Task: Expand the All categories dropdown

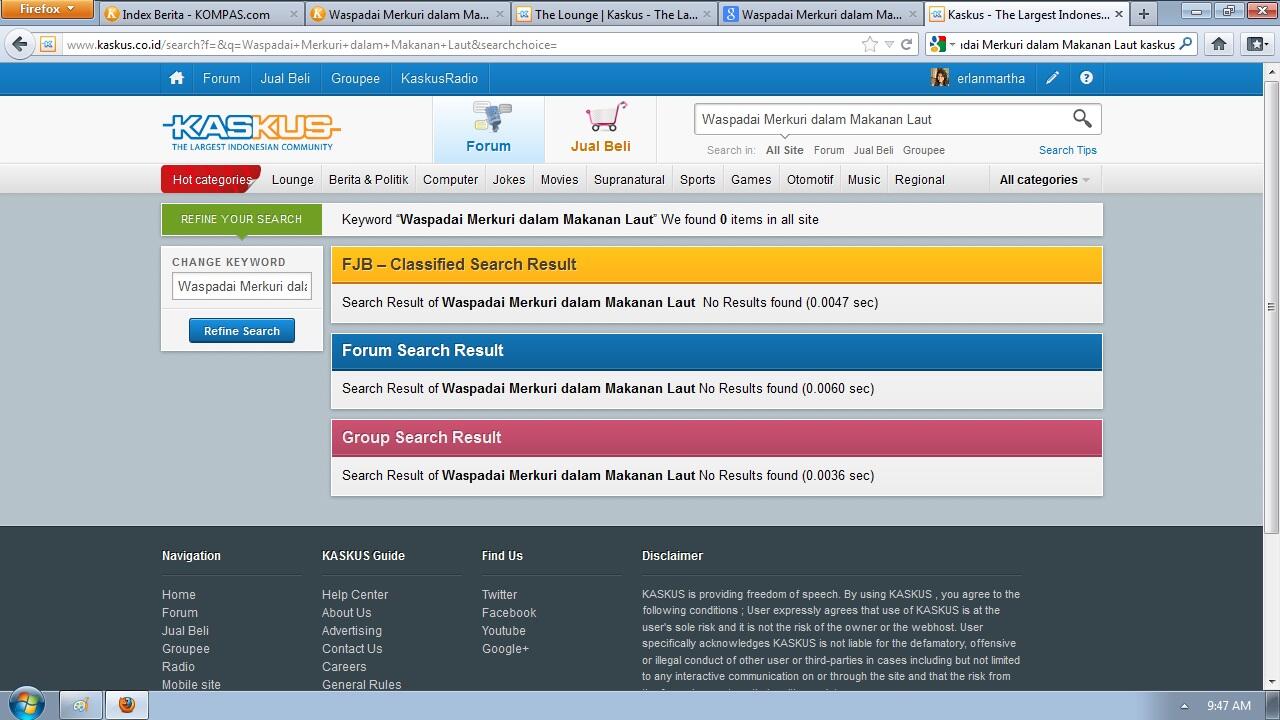Action: (1044, 180)
